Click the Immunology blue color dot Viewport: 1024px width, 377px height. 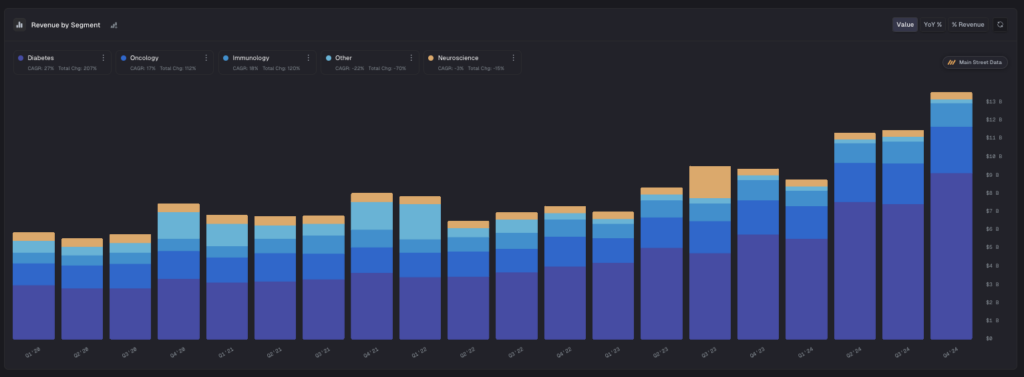[226, 58]
